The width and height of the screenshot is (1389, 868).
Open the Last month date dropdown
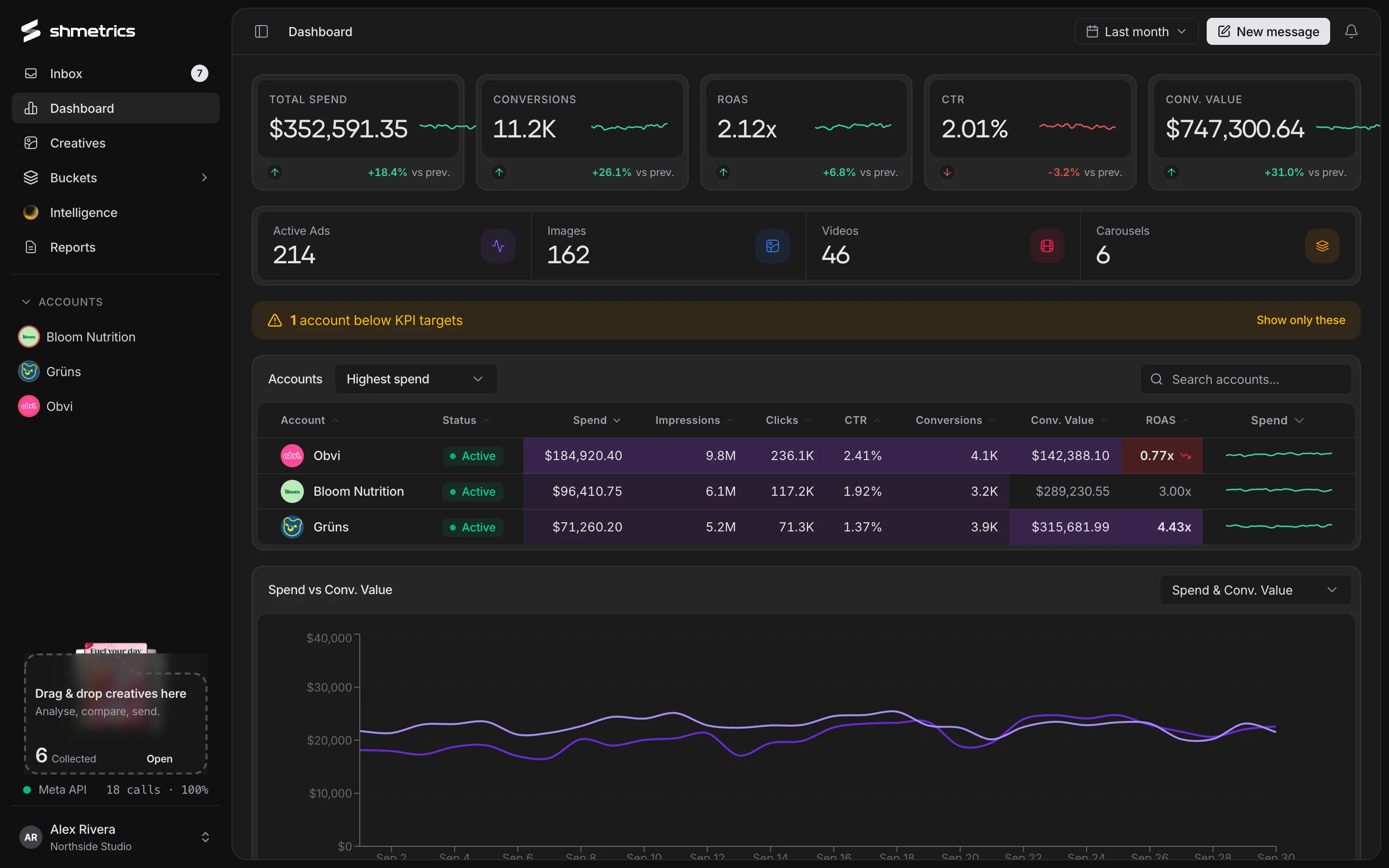(1136, 31)
